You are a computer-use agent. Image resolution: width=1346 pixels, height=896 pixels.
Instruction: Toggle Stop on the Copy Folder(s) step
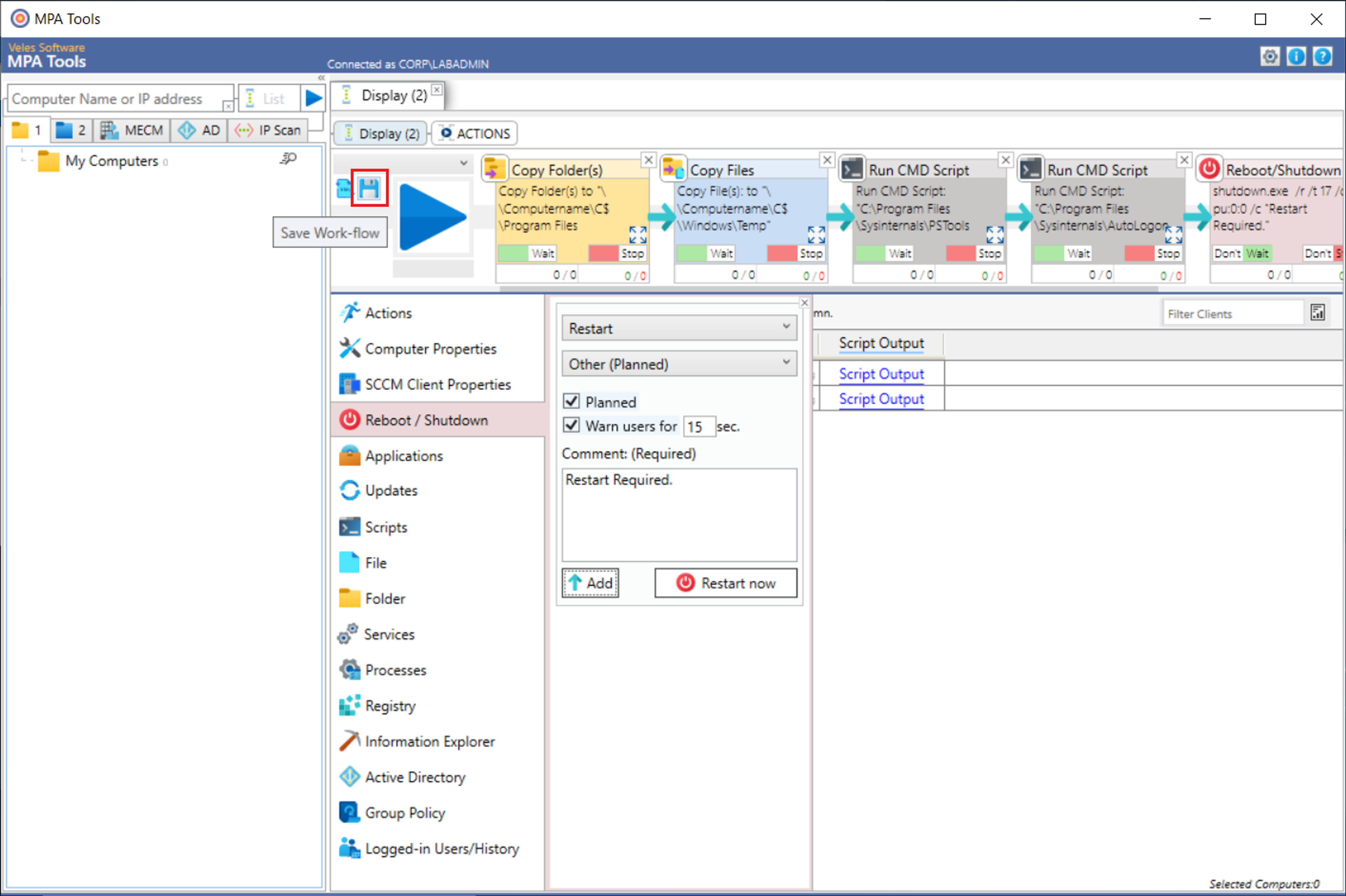617,253
